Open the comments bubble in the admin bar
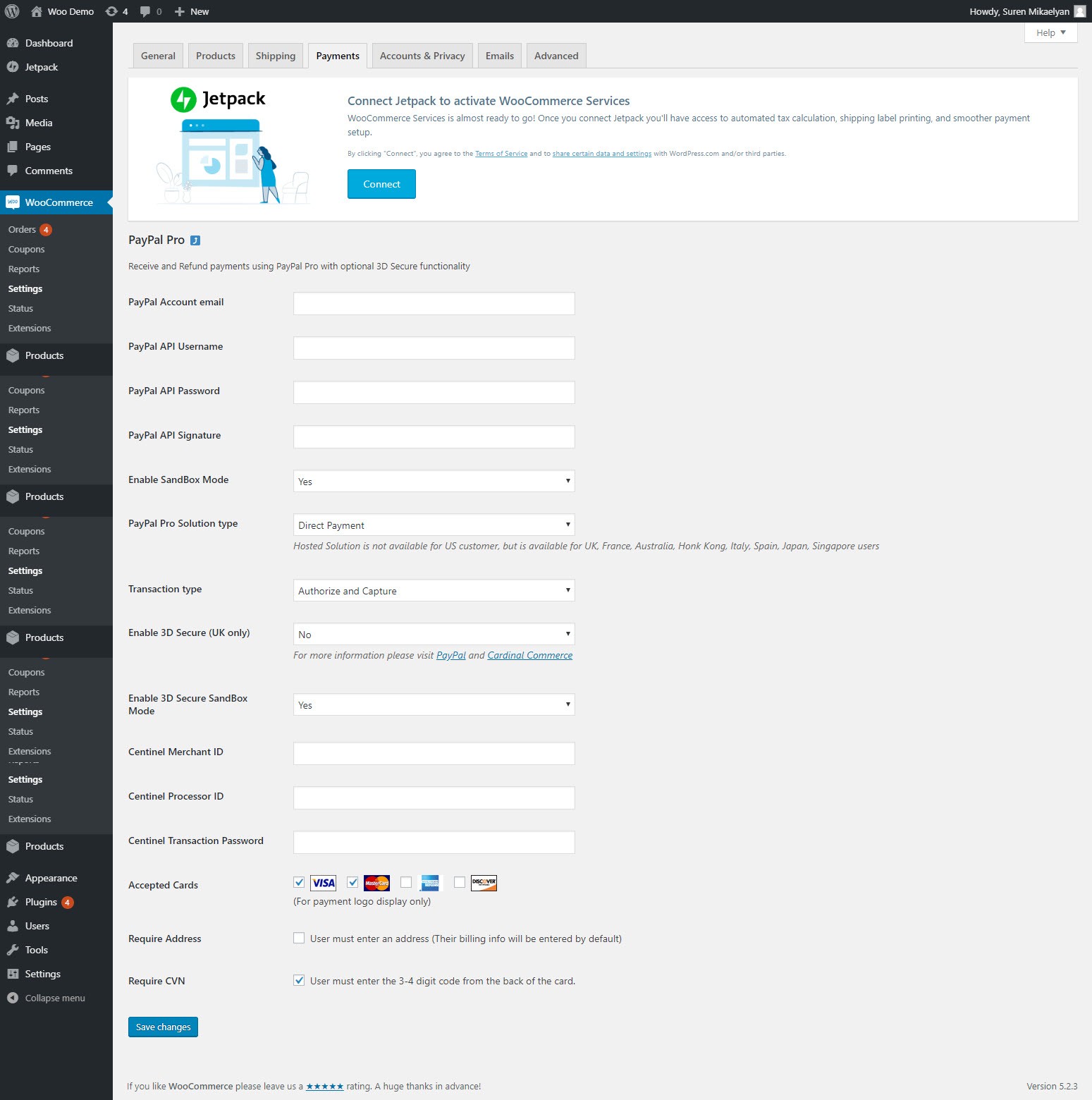Viewport: 1092px width, 1100px height. tap(145, 11)
